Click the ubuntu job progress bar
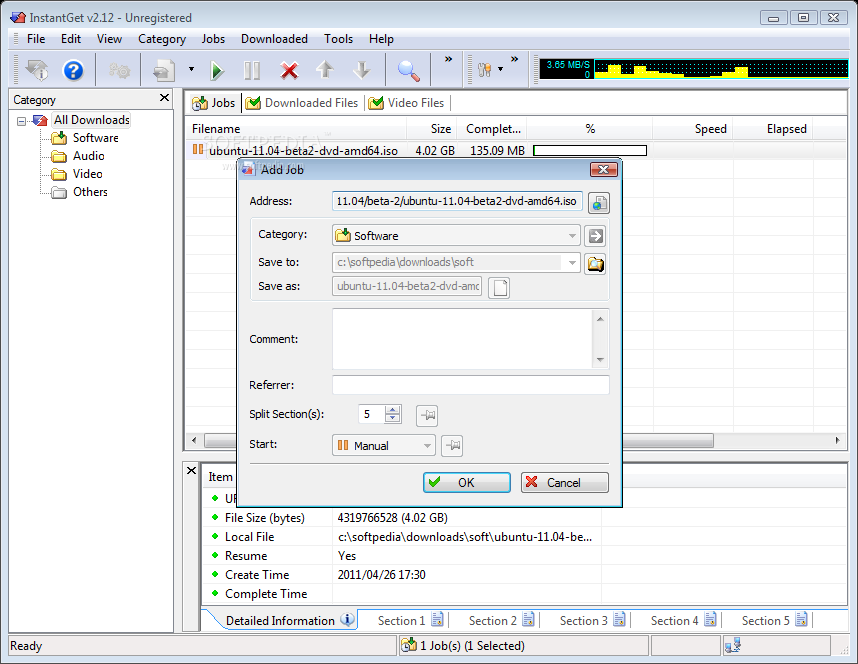 590,151
